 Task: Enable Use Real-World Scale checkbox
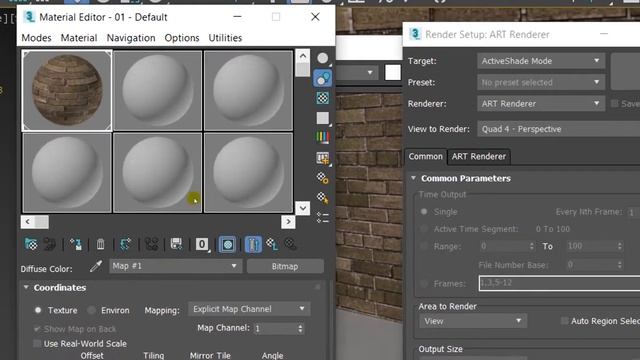point(38,344)
